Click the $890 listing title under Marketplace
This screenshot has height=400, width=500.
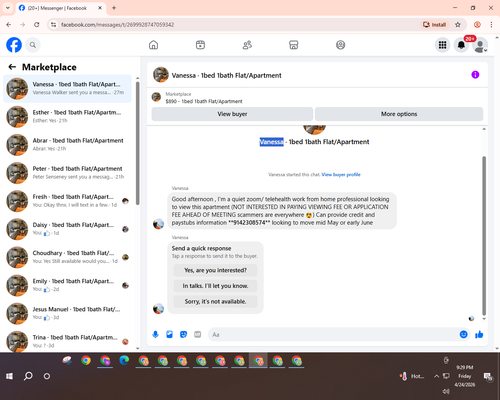(x=204, y=101)
